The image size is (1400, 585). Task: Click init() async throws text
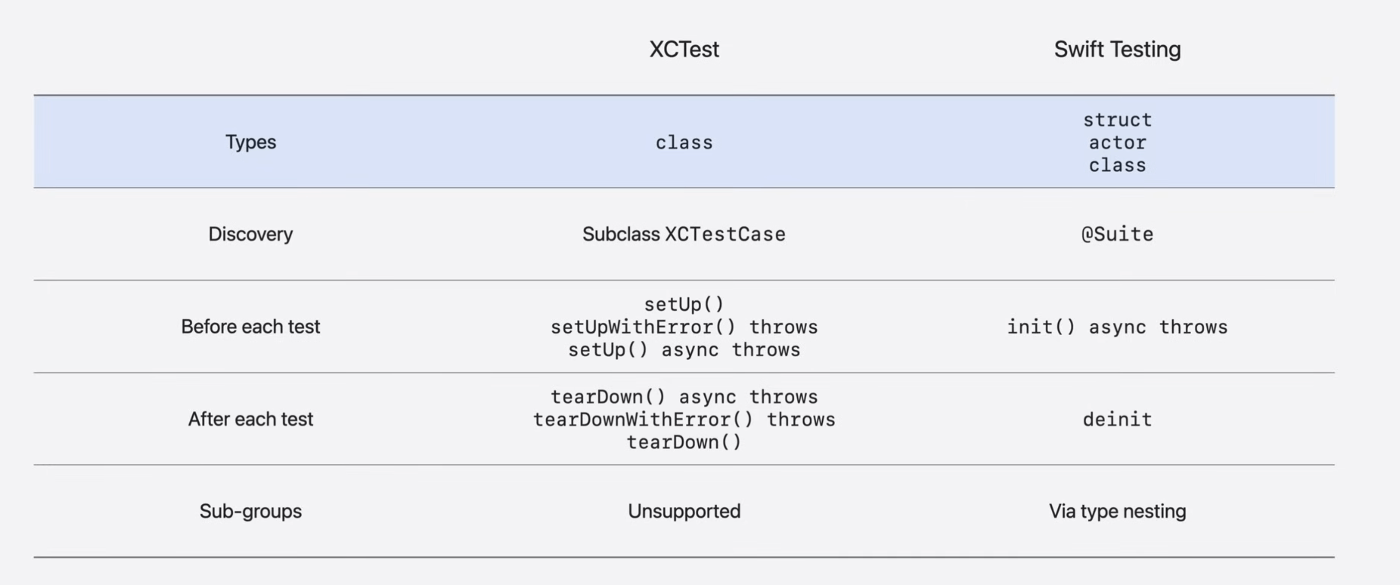[1117, 327]
